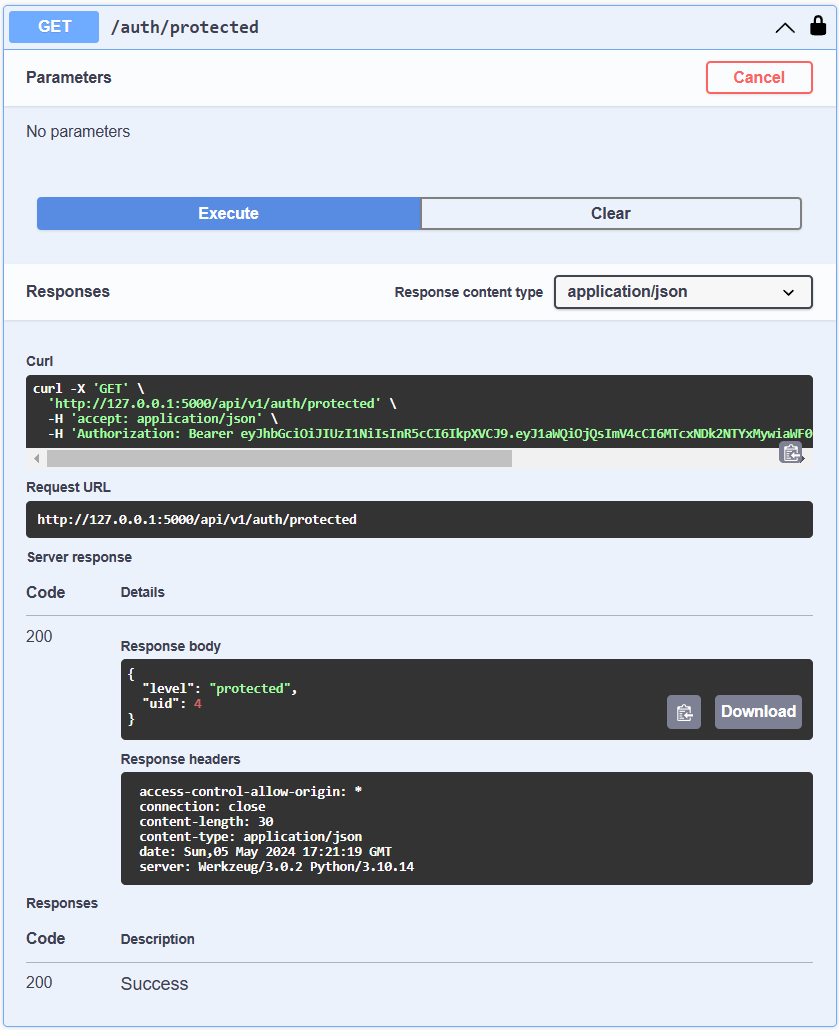Image resolution: width=839 pixels, height=1030 pixels.
Task: Click the Response body label
Action: point(171,646)
